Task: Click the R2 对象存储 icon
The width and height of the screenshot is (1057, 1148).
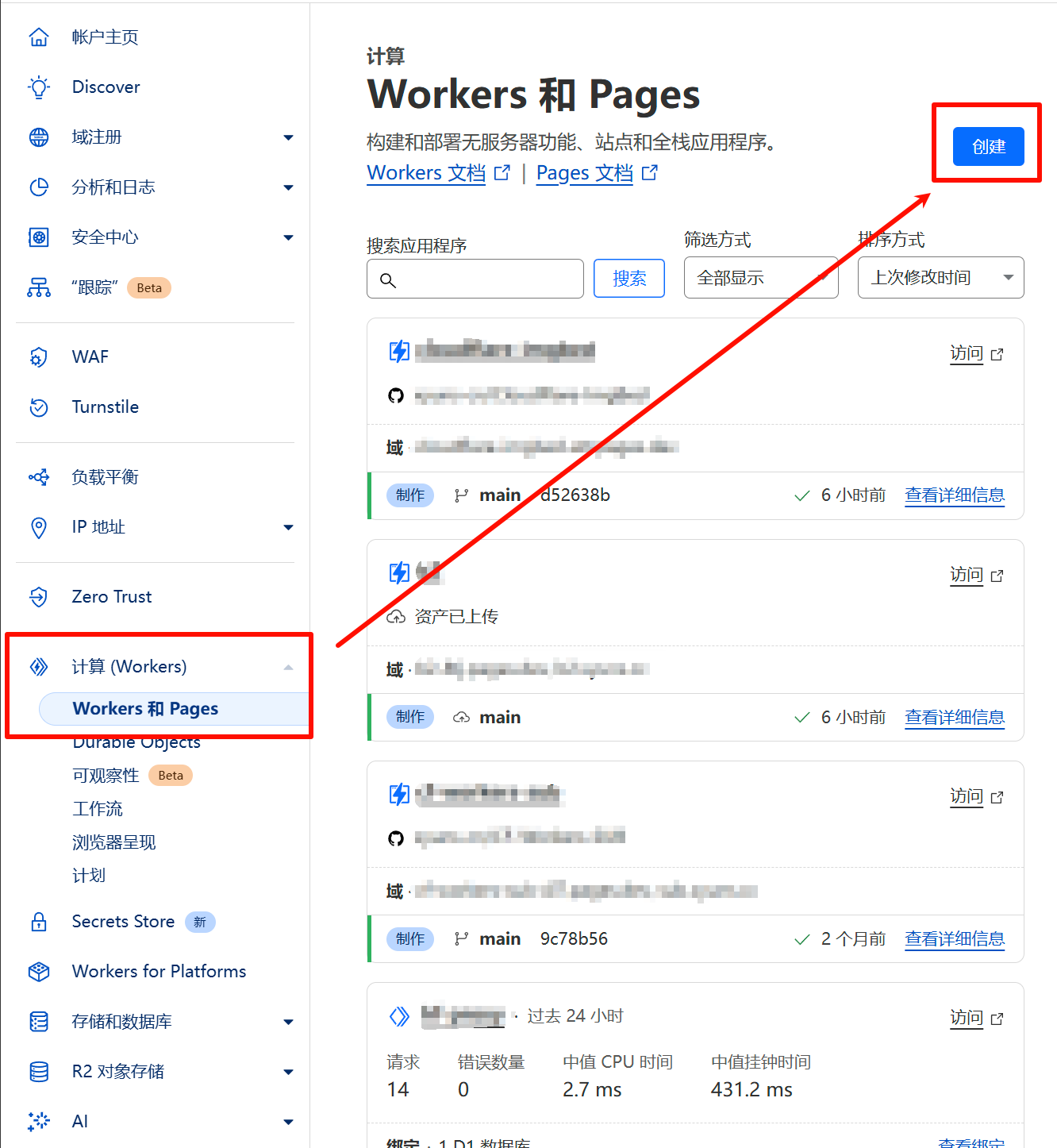Action: pyautogui.click(x=38, y=1072)
